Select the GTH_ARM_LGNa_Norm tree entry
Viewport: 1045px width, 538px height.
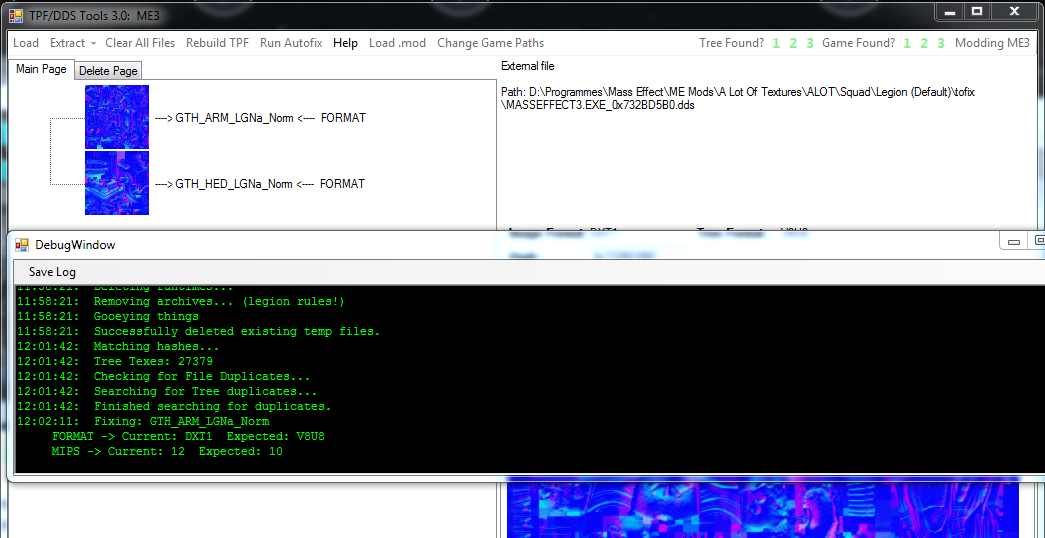260,118
